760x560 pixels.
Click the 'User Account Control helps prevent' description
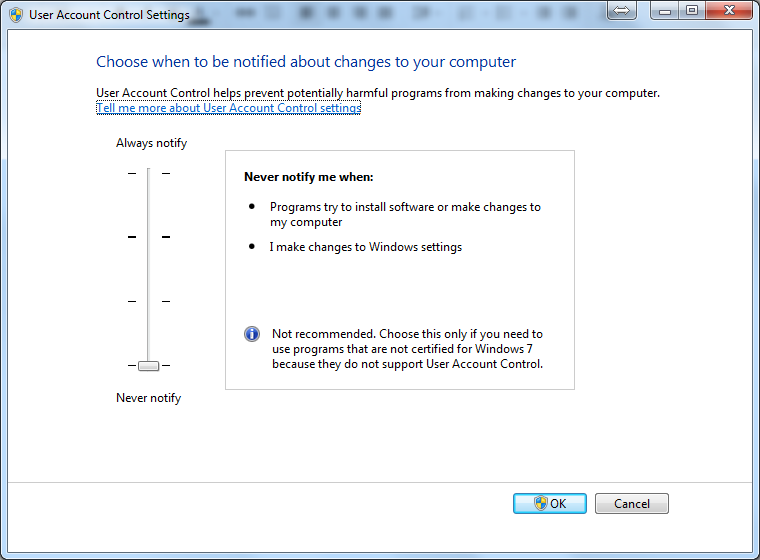(378, 93)
